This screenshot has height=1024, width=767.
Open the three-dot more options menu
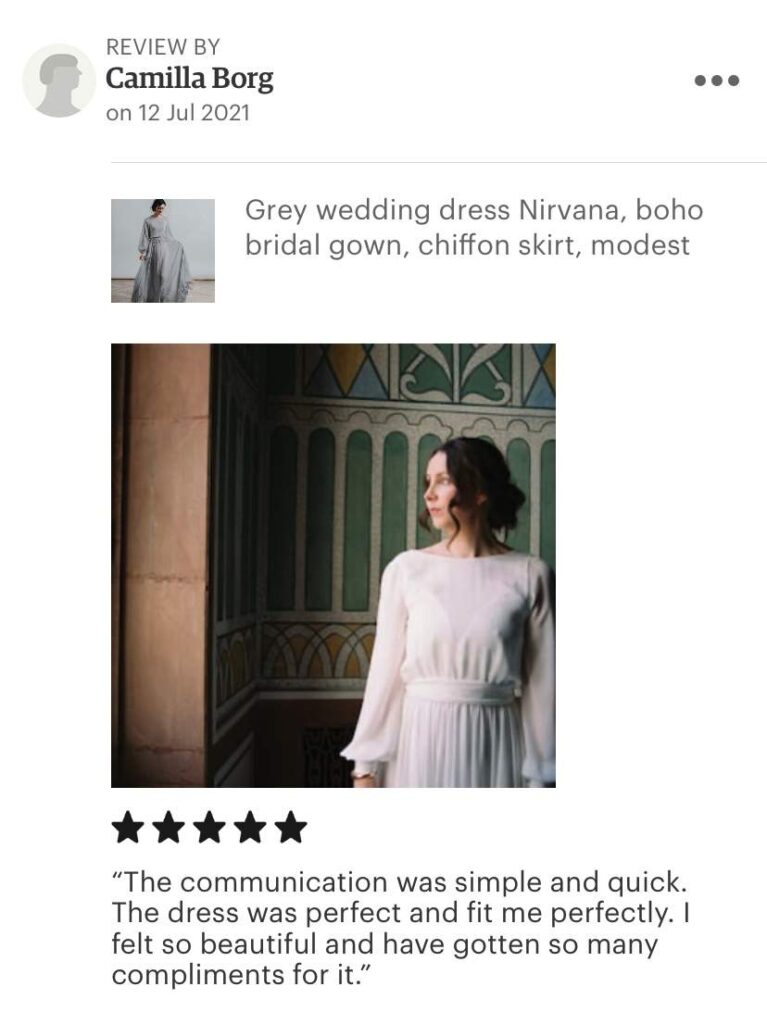pos(717,80)
